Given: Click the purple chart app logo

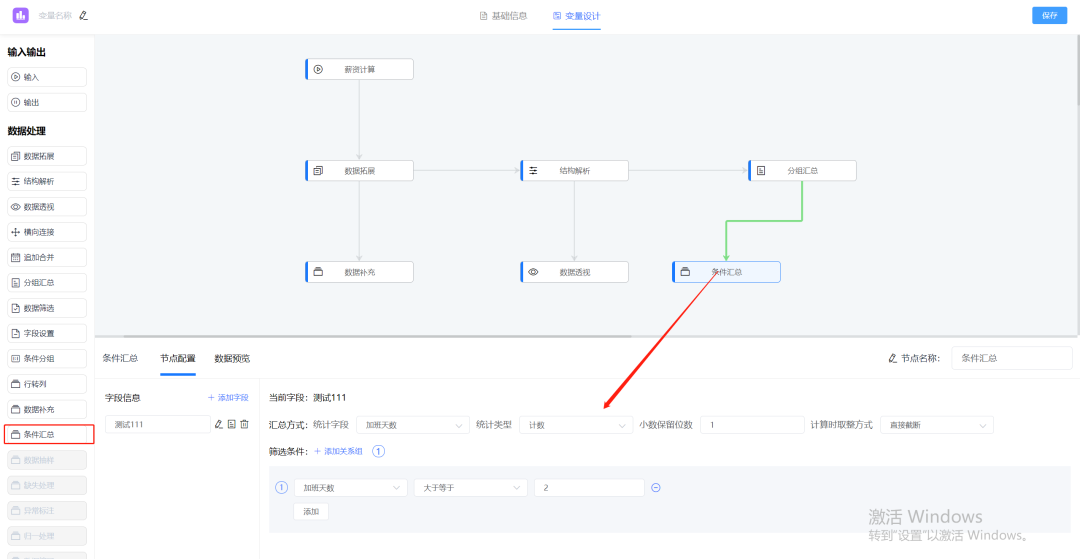Looking at the screenshot, I should (20, 15).
